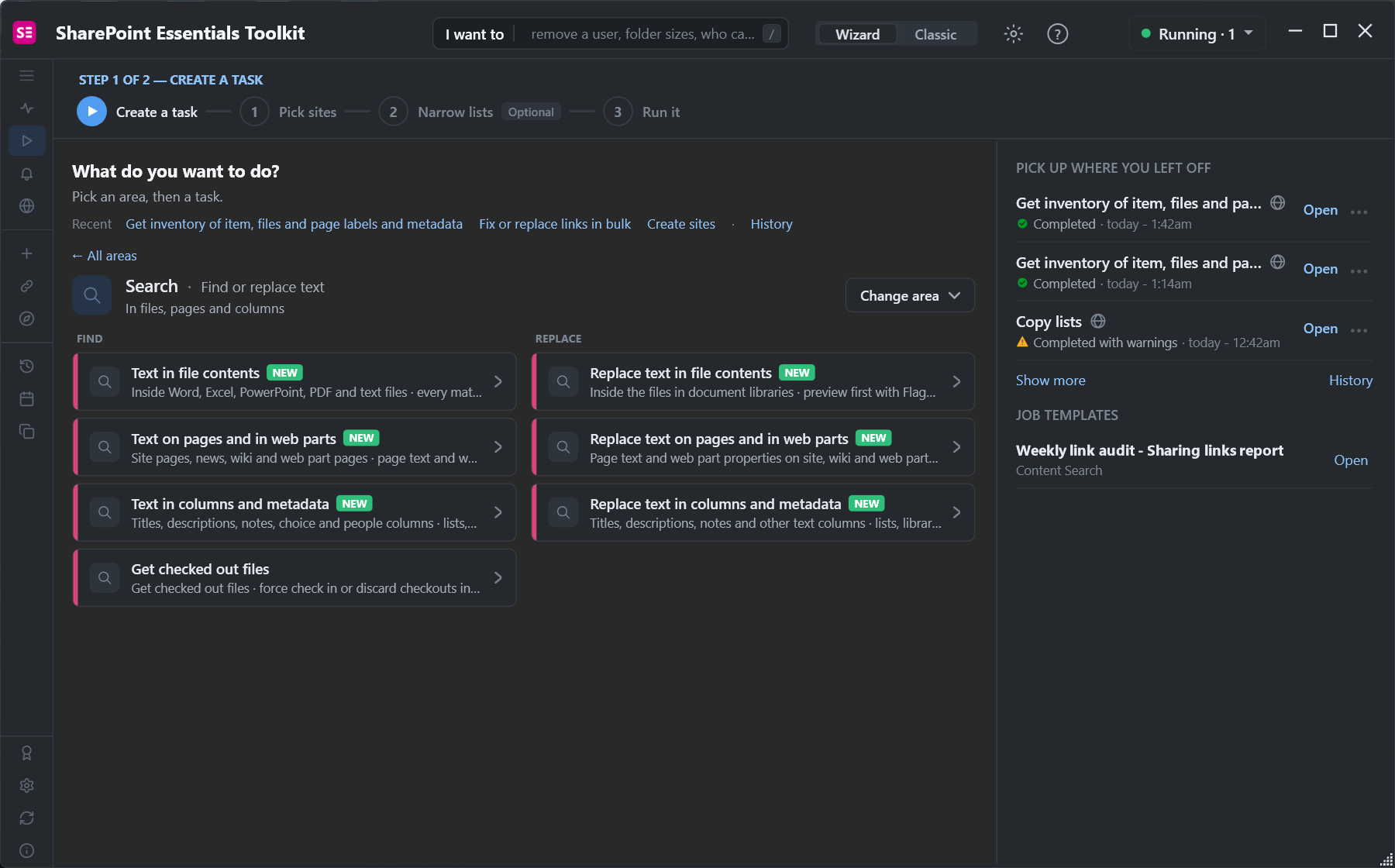Go back to All areas
The height and width of the screenshot is (868, 1395).
[105, 256]
